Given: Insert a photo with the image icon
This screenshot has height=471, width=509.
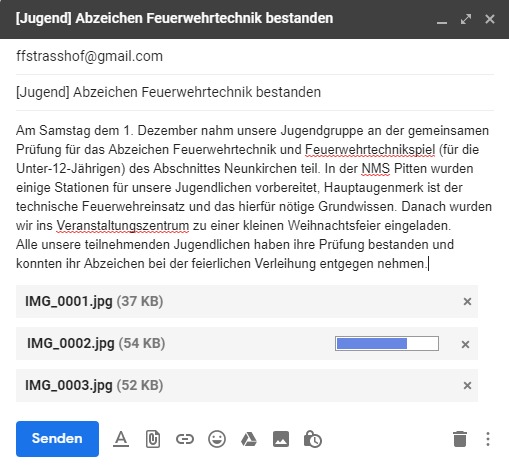Looking at the screenshot, I should coord(281,439).
